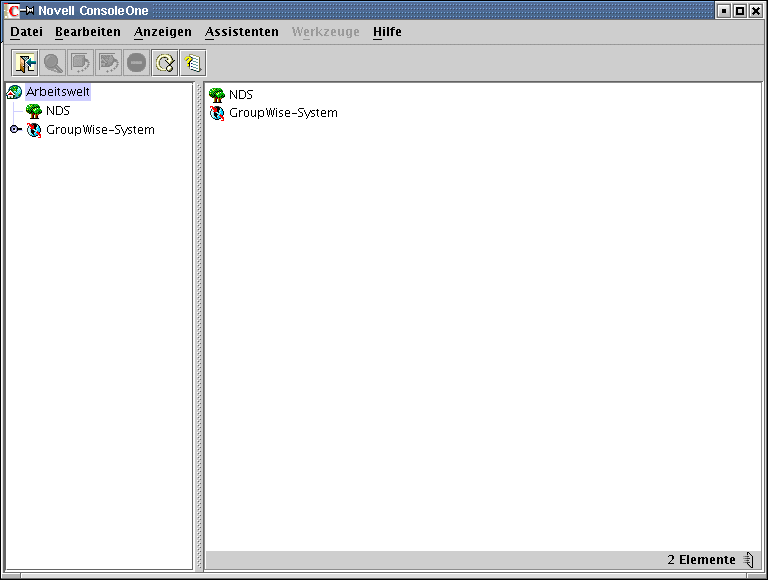Screen dimensions: 768x580
Task: Click GroupWise-System globe icon in left tree
Action: point(34,130)
